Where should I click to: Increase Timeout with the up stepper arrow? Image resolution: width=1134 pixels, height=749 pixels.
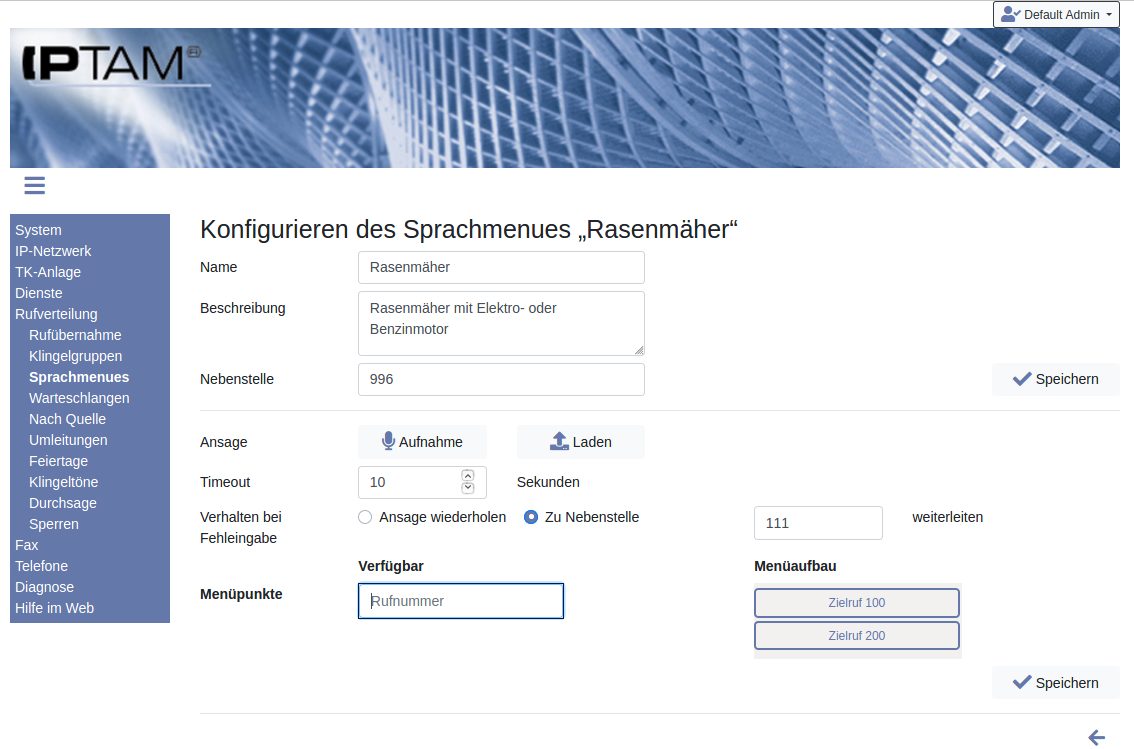[467, 475]
